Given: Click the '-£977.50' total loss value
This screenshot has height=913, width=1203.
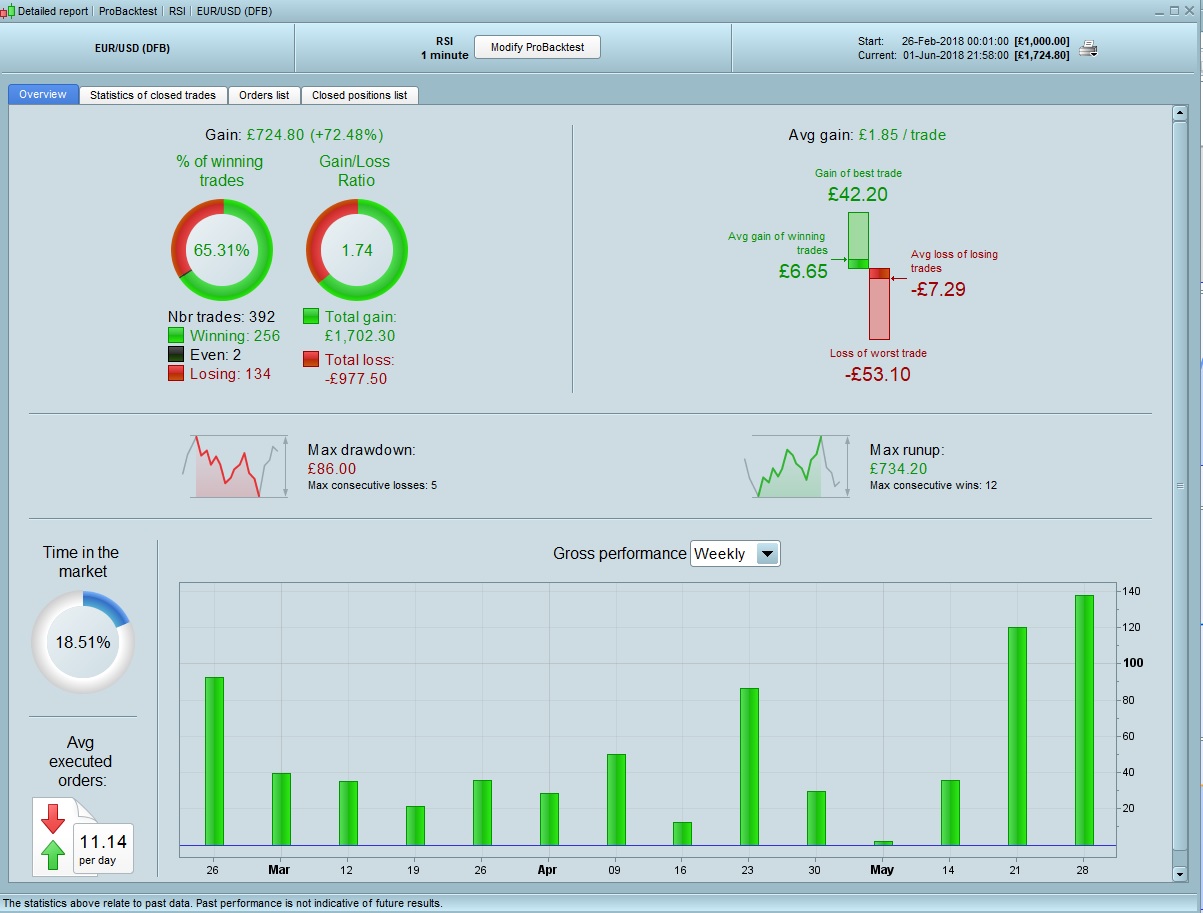Looking at the screenshot, I should [x=356, y=379].
